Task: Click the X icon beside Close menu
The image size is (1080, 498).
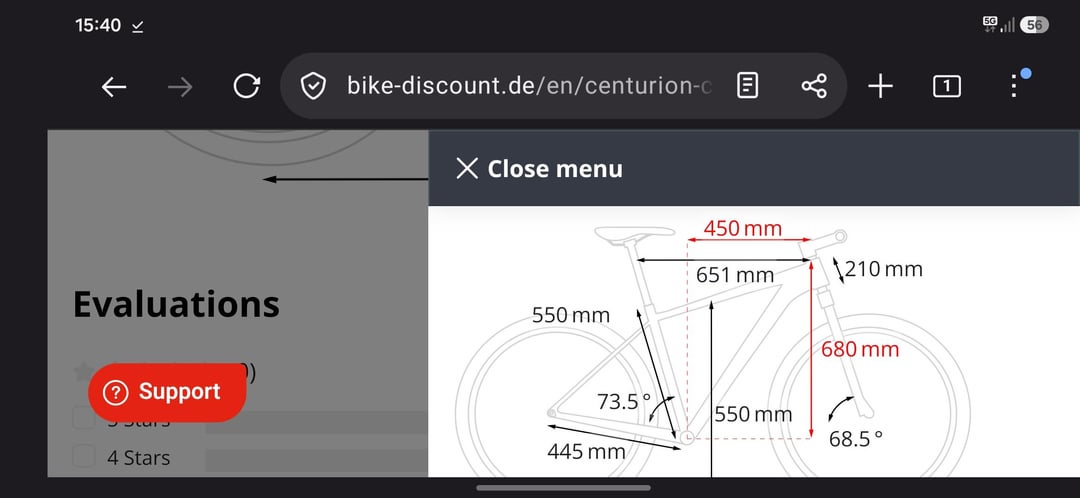Action: point(467,169)
